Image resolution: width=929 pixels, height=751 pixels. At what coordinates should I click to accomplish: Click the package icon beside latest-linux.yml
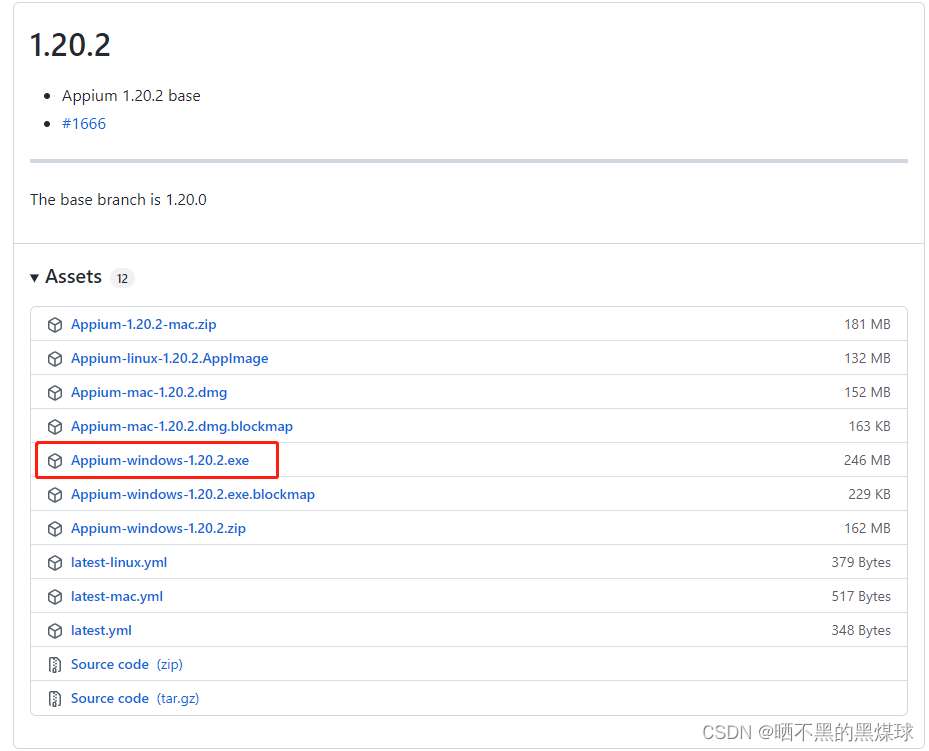(x=55, y=563)
